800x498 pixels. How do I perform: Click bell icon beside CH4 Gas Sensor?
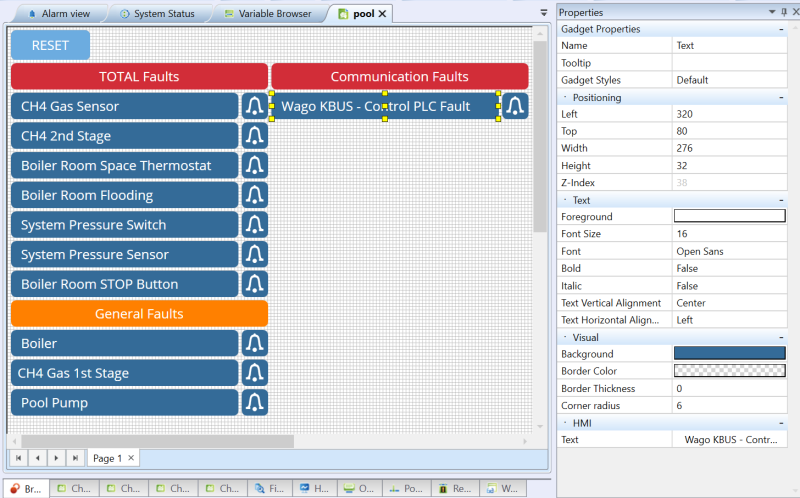[255, 106]
